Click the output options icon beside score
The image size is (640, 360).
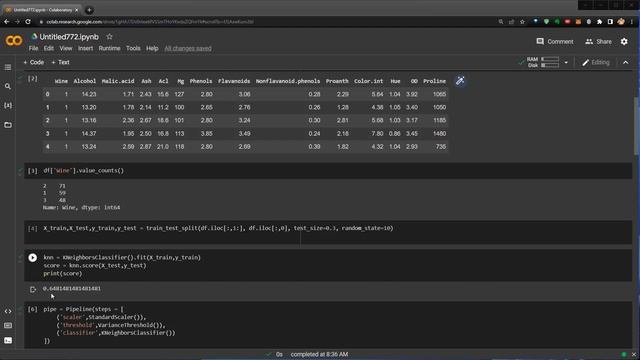point(33,289)
